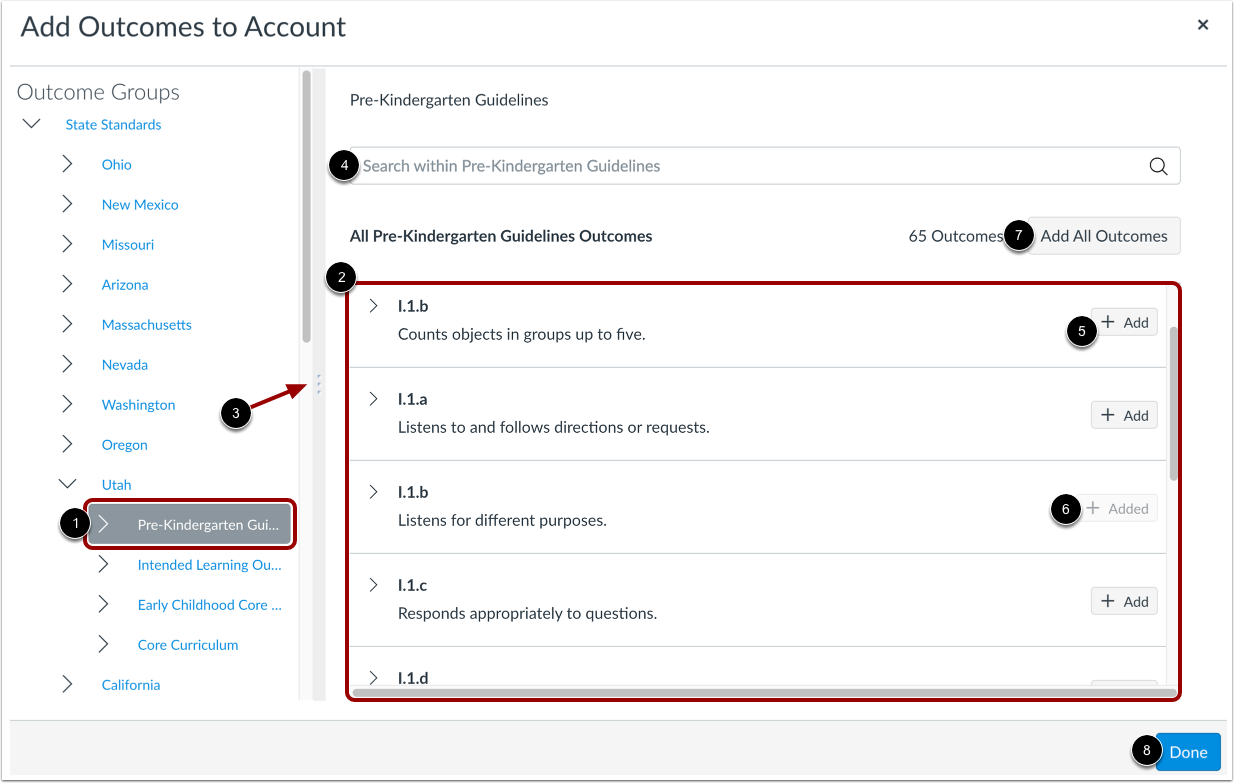Open the Early Childhood Core group
The height and width of the screenshot is (783, 1234).
point(209,605)
